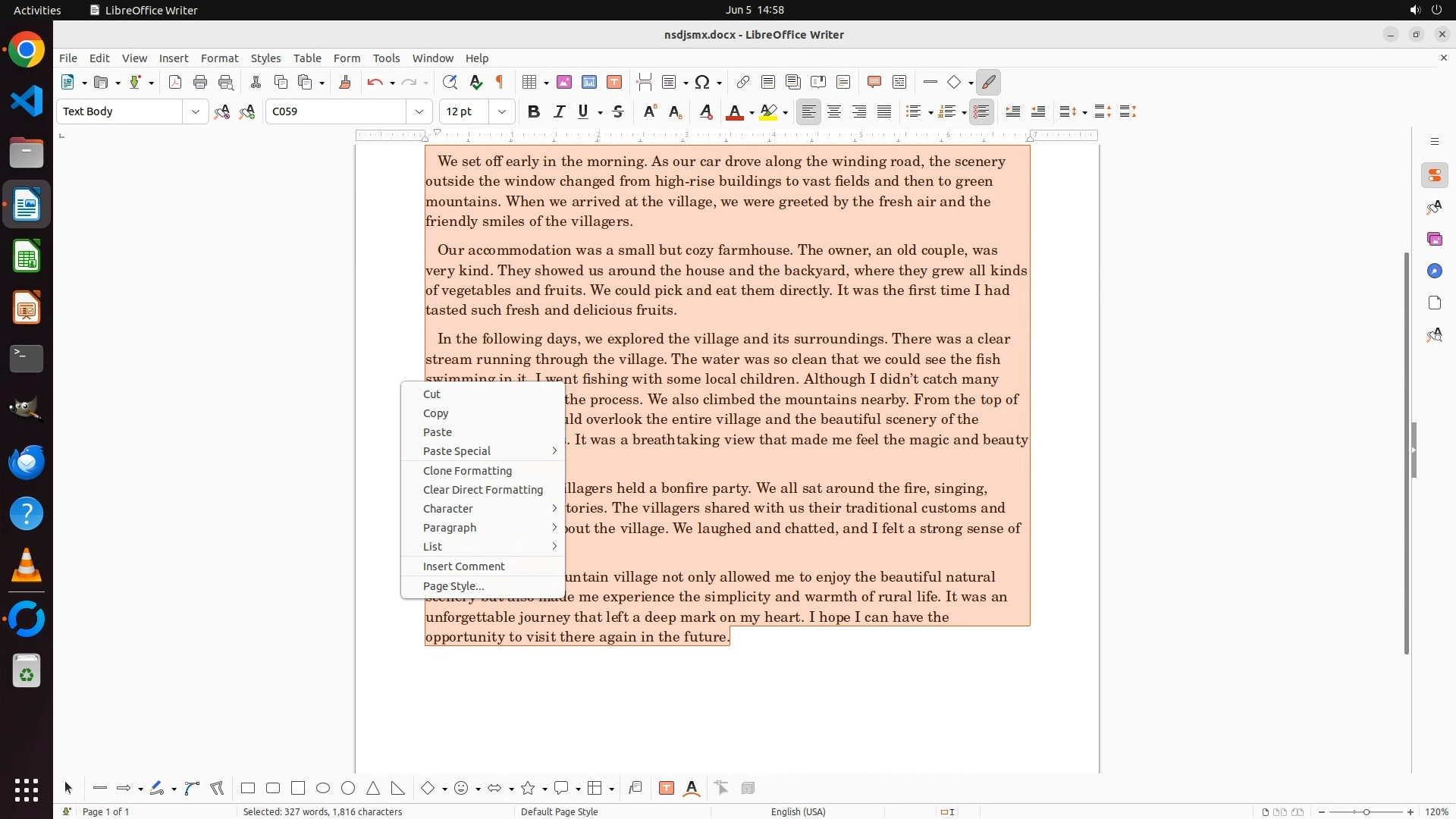1456x819 pixels.
Task: Open the font size dropdown arrow
Action: click(502, 112)
